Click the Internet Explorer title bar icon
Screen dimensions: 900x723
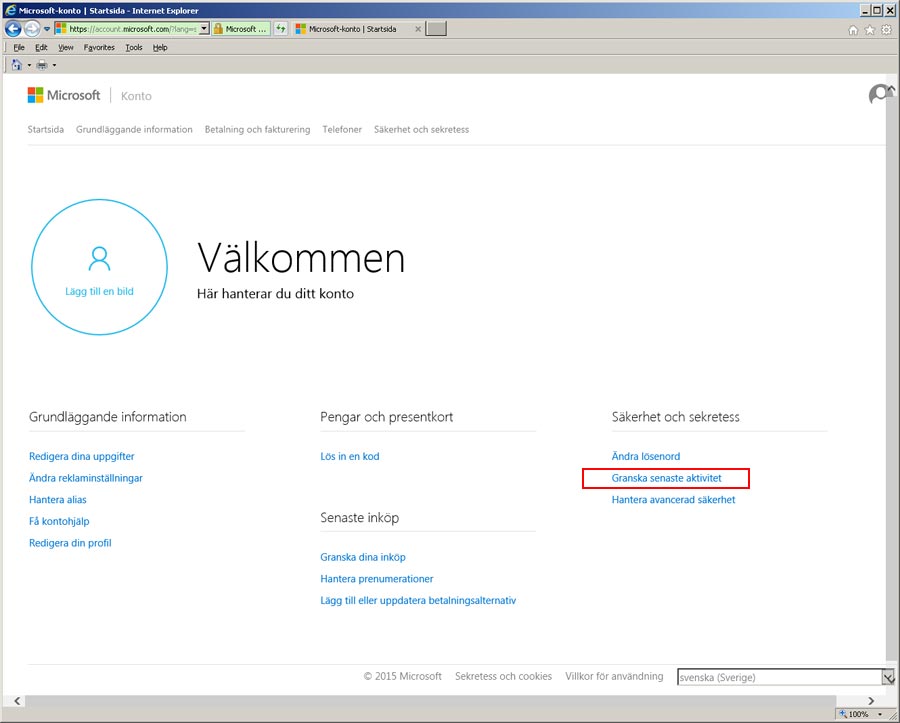(10, 10)
